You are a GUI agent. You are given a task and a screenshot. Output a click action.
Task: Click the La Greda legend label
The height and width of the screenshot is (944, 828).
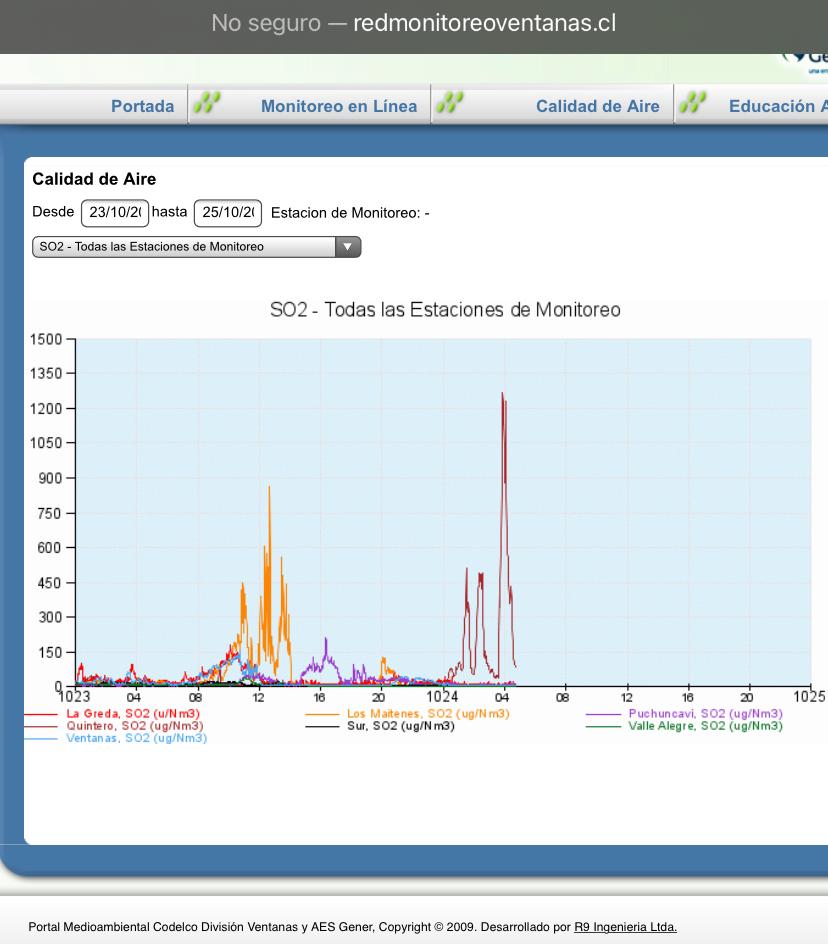133,714
